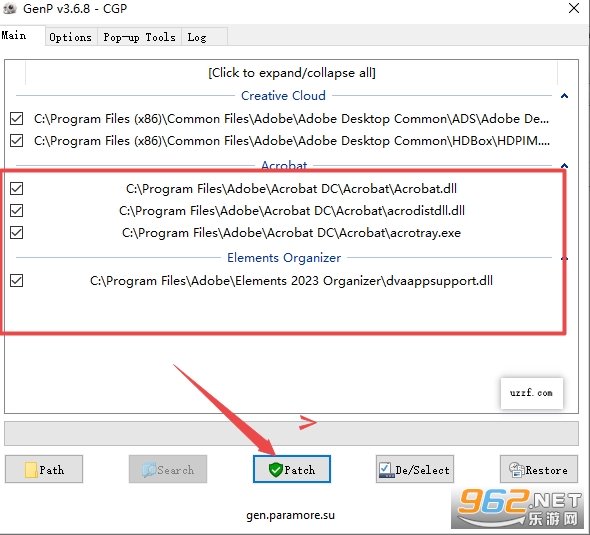Select the Acrobat.dll path text
Viewport: 590px width, 535px height.
tap(291, 188)
